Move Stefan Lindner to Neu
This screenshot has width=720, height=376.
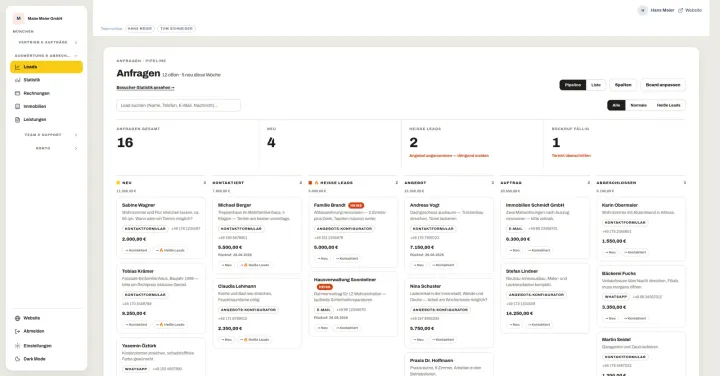click(x=514, y=325)
